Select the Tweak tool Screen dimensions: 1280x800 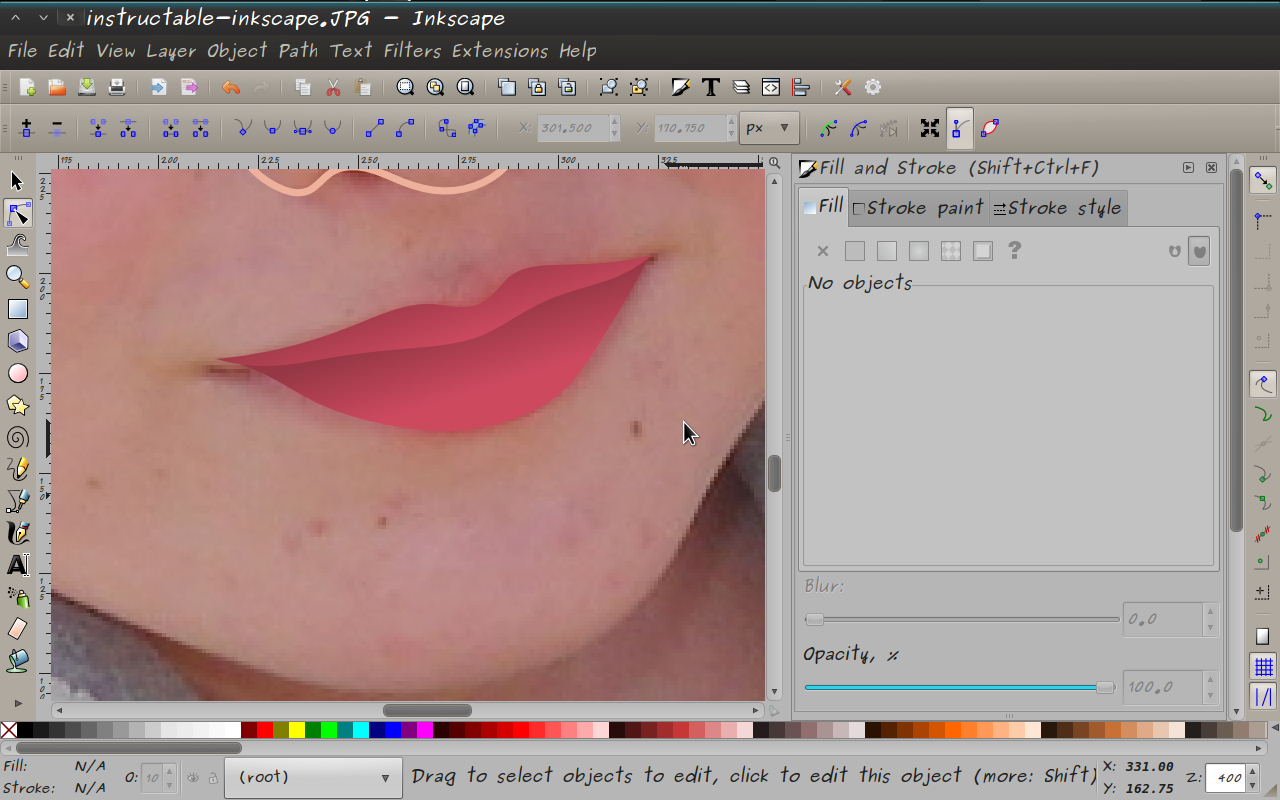17,243
